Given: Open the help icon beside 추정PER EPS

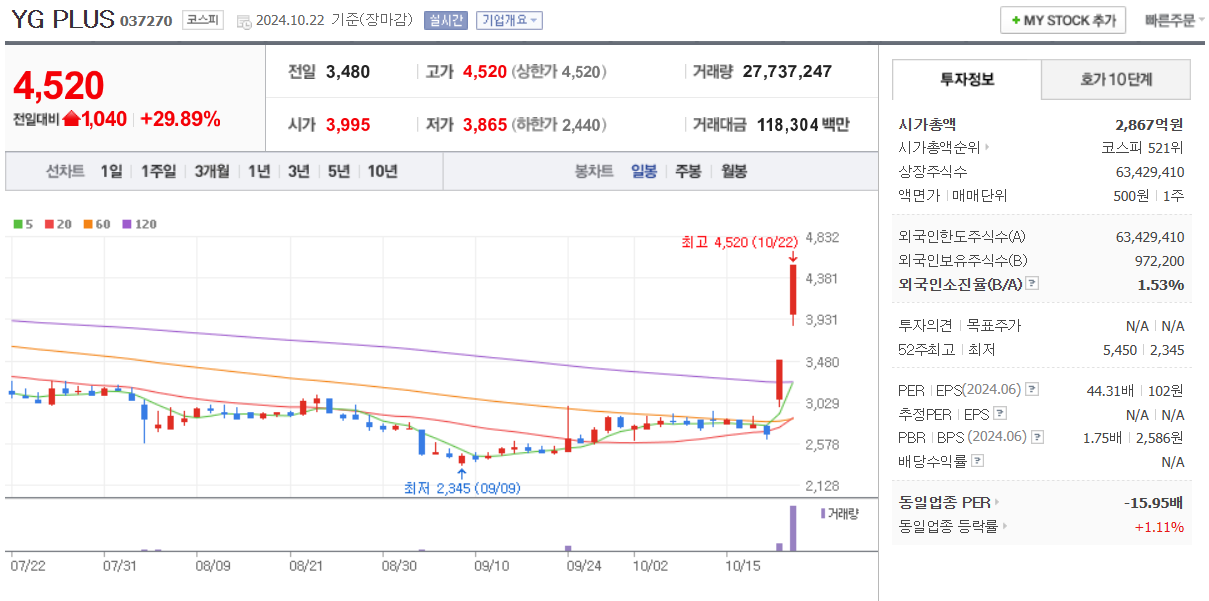Looking at the screenshot, I should click(1000, 414).
